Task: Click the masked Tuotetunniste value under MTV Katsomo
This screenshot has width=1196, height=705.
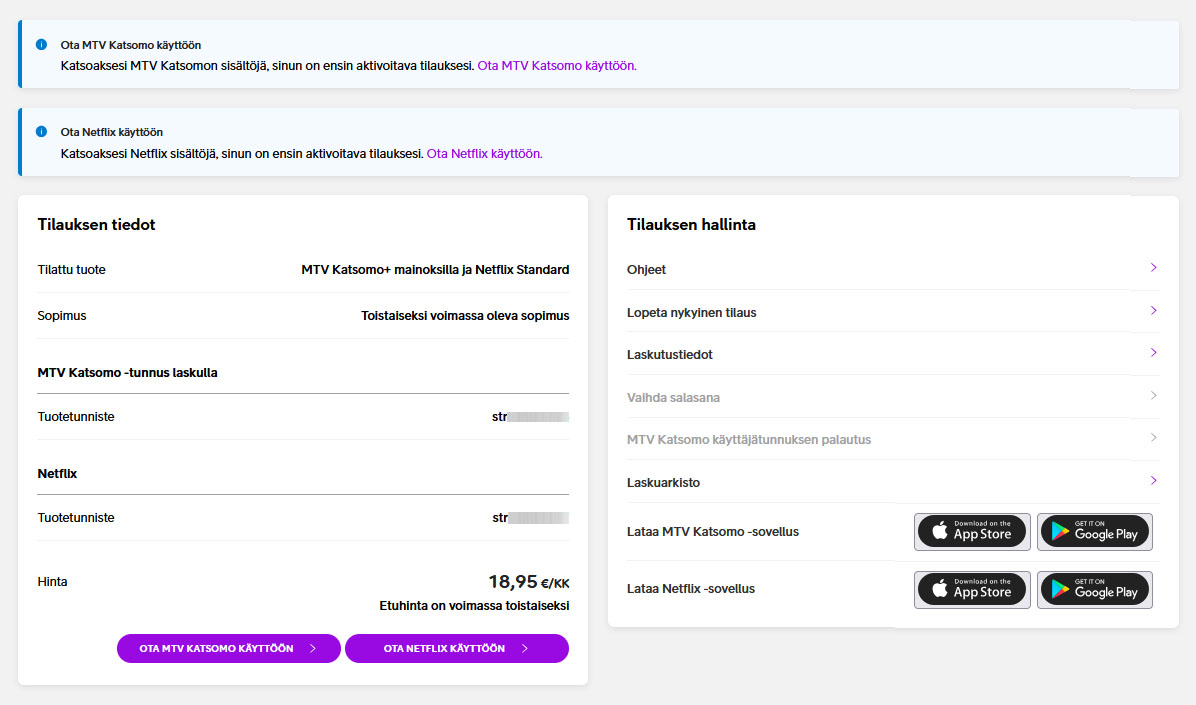Action: (x=530, y=417)
